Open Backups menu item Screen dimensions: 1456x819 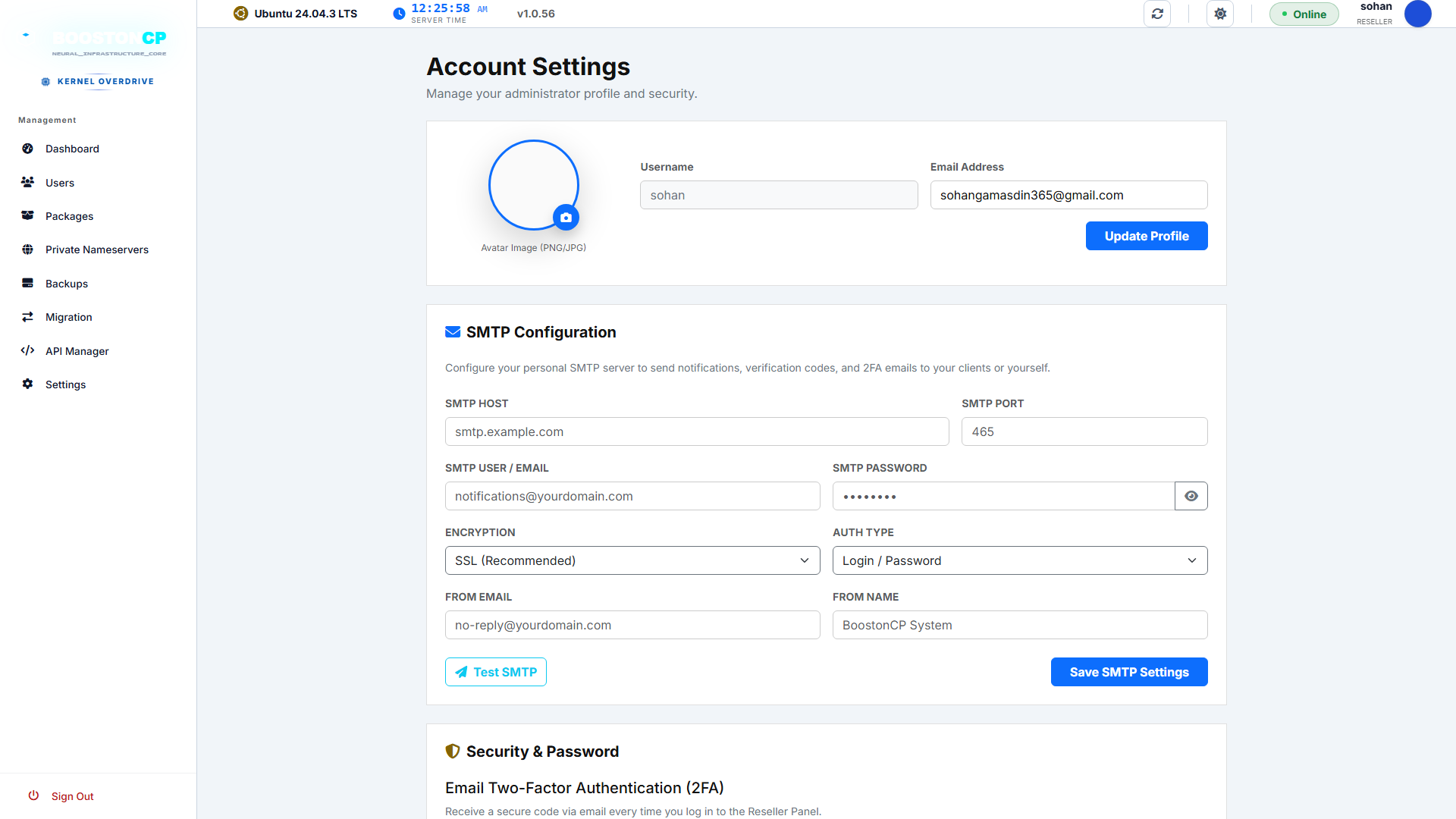pyautogui.click(x=98, y=284)
